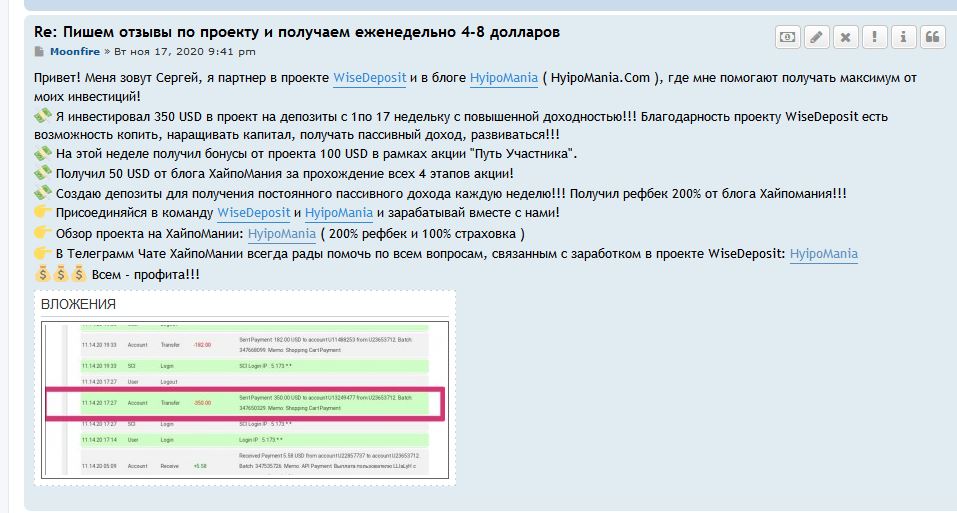
Task: Edit the post using the pencil icon
Action: (817, 37)
